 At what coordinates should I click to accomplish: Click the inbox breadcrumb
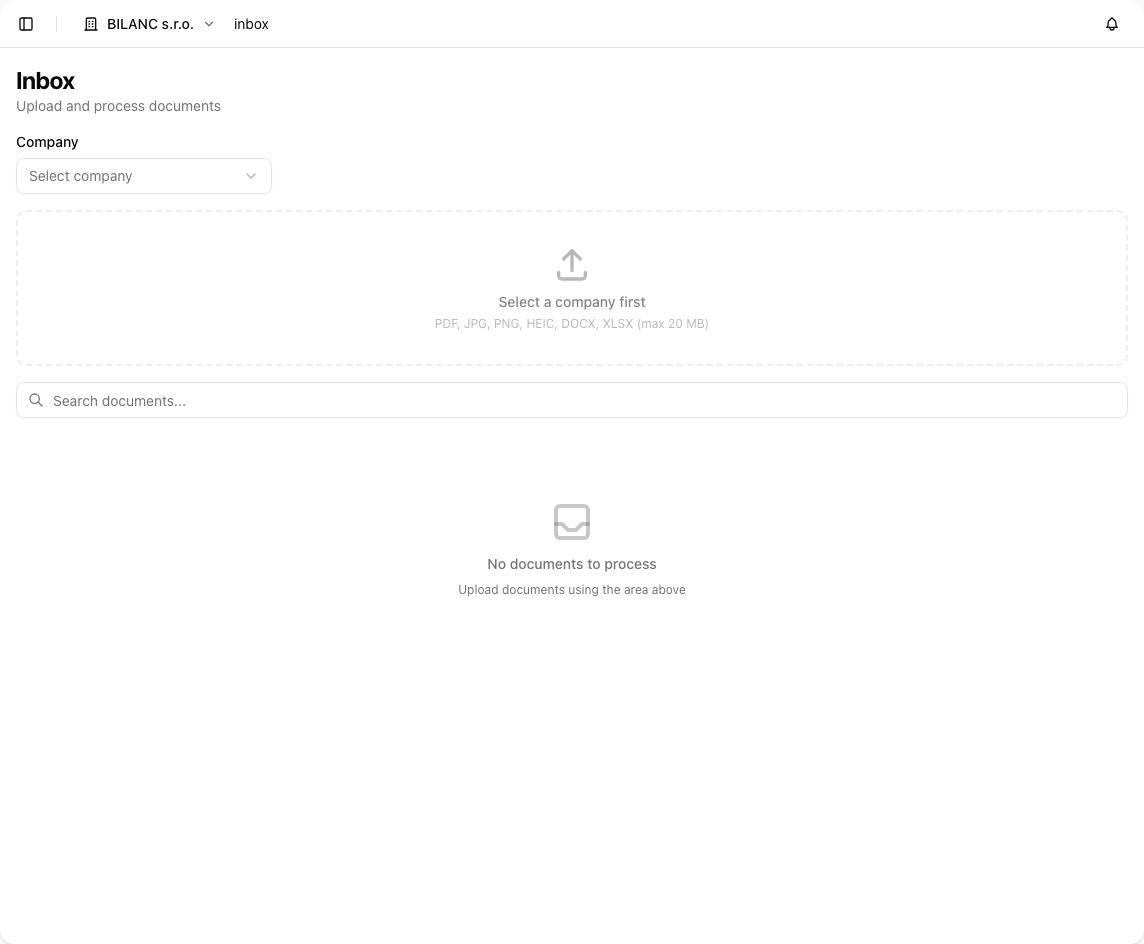tap(251, 24)
